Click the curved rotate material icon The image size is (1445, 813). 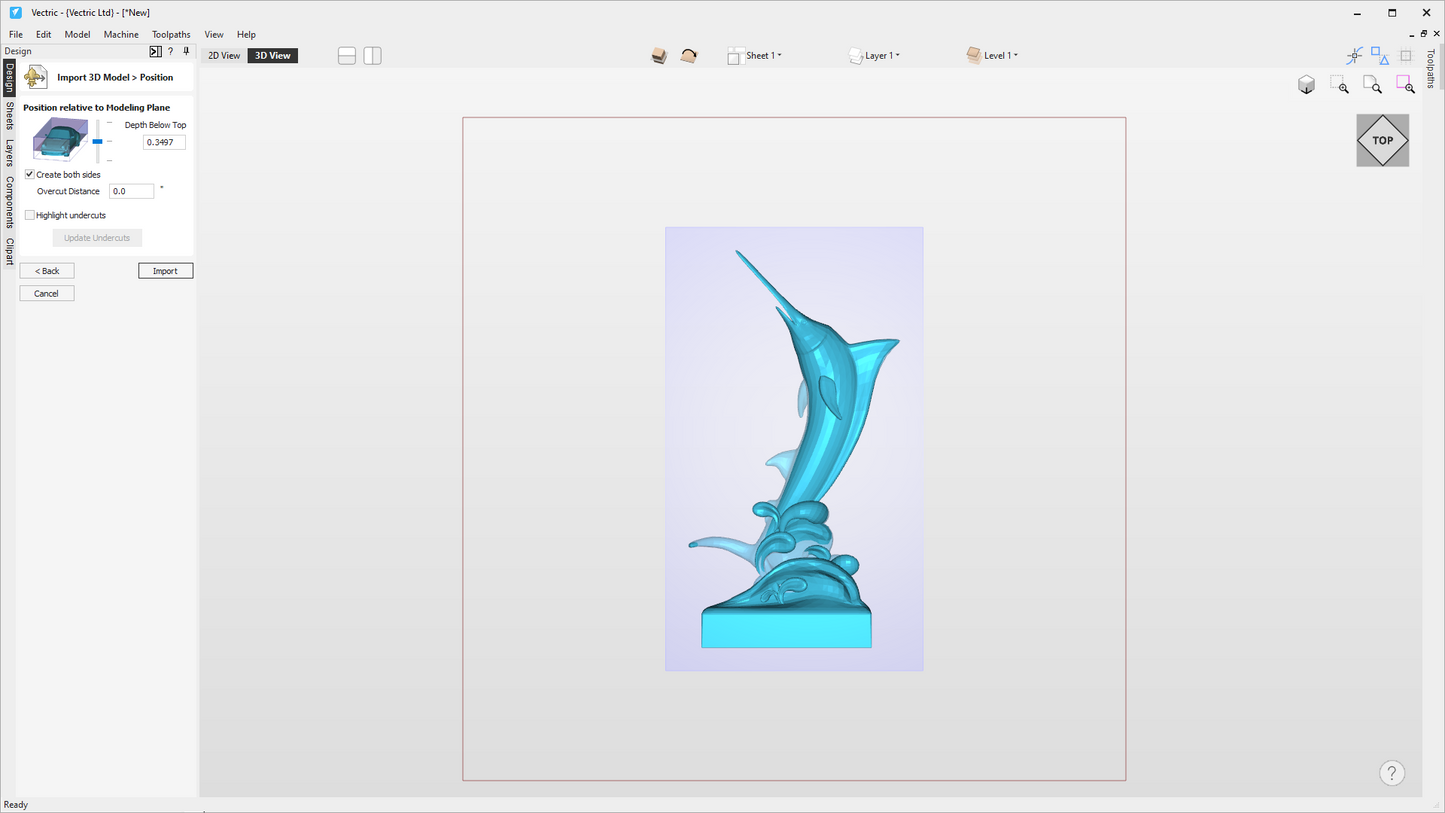pyautogui.click(x=688, y=55)
